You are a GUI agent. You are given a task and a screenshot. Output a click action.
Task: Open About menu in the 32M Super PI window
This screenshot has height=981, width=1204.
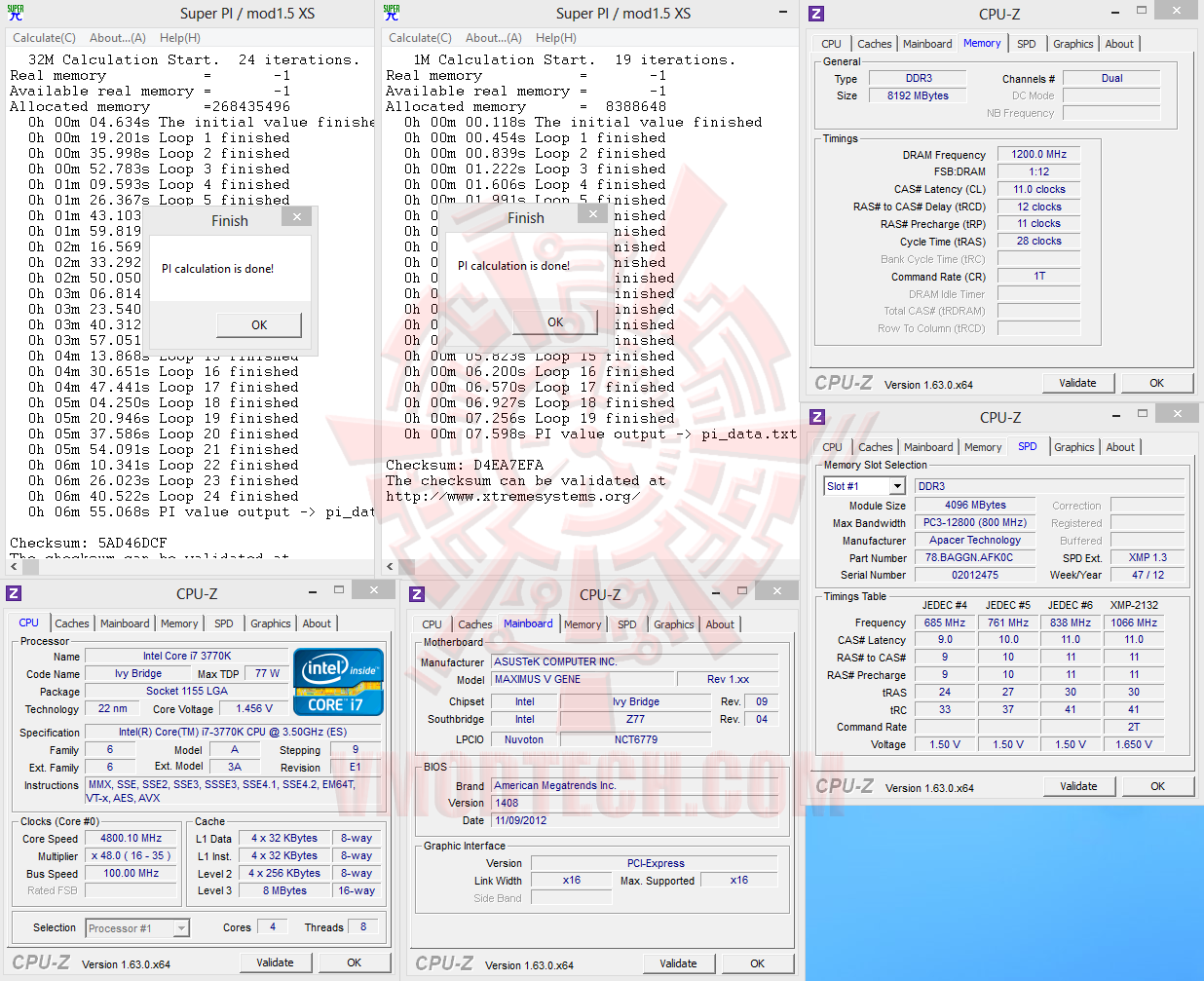tap(118, 38)
